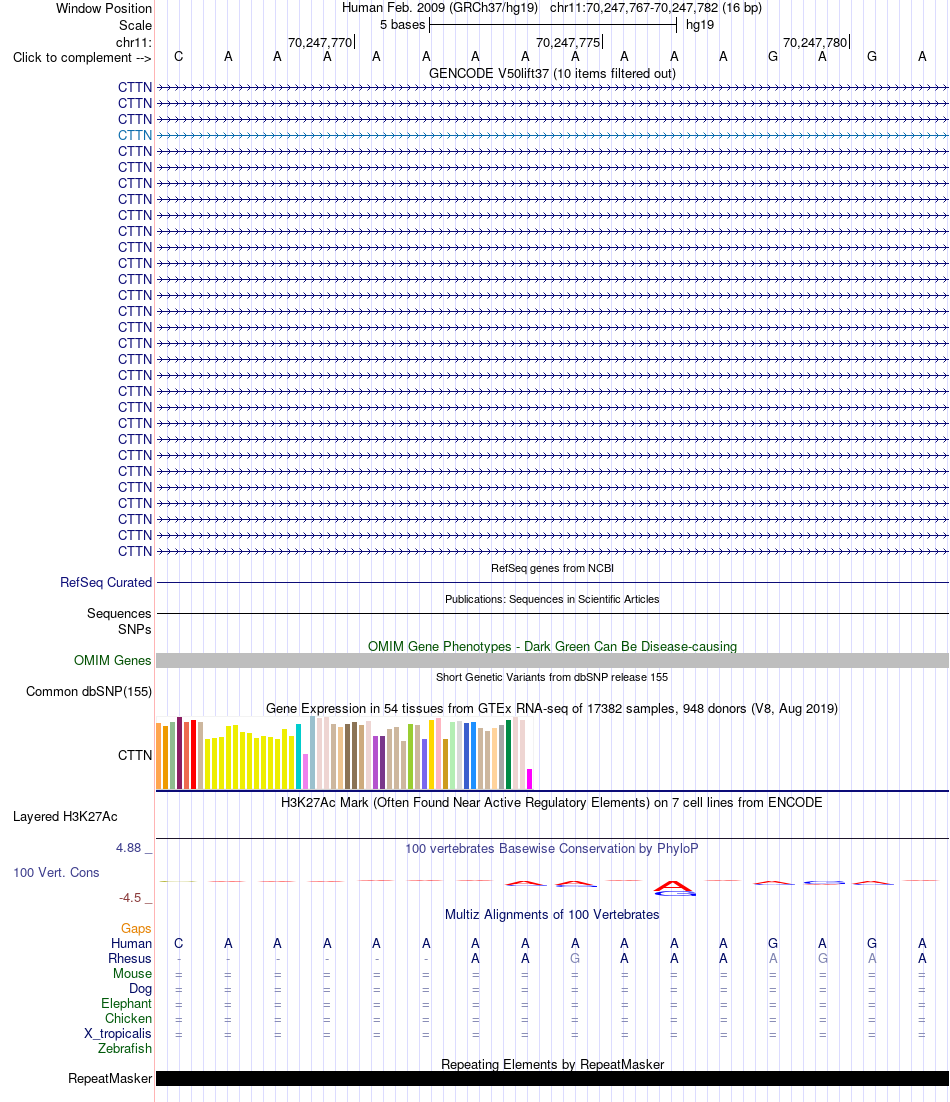Select the 70,247,780 ruler position marker
950x1102 pixels.
point(815,42)
